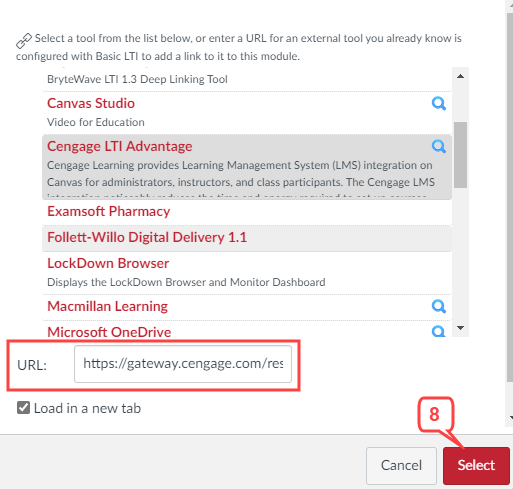Screen dimensions: 513x489
Task: Click the search icon beside Macmillan Learning
Action: point(439,306)
